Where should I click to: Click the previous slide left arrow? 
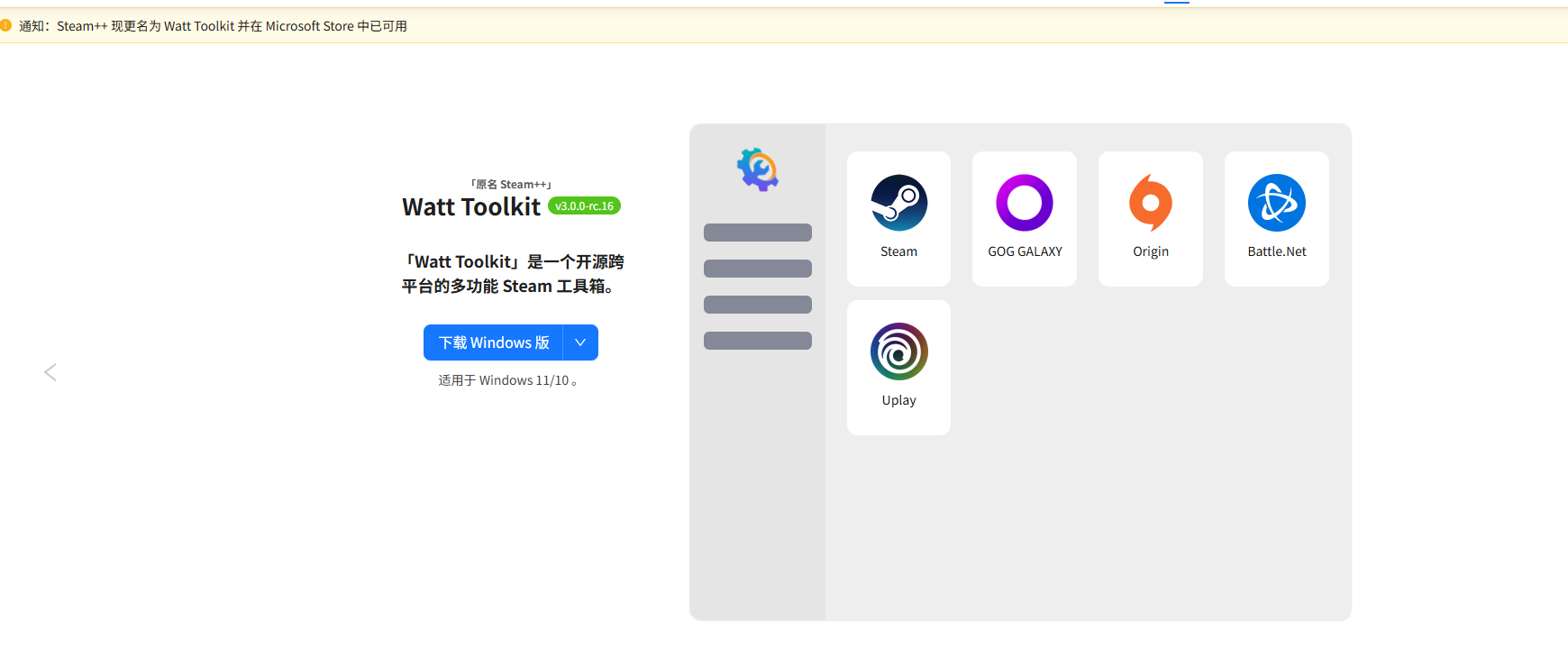[x=50, y=372]
